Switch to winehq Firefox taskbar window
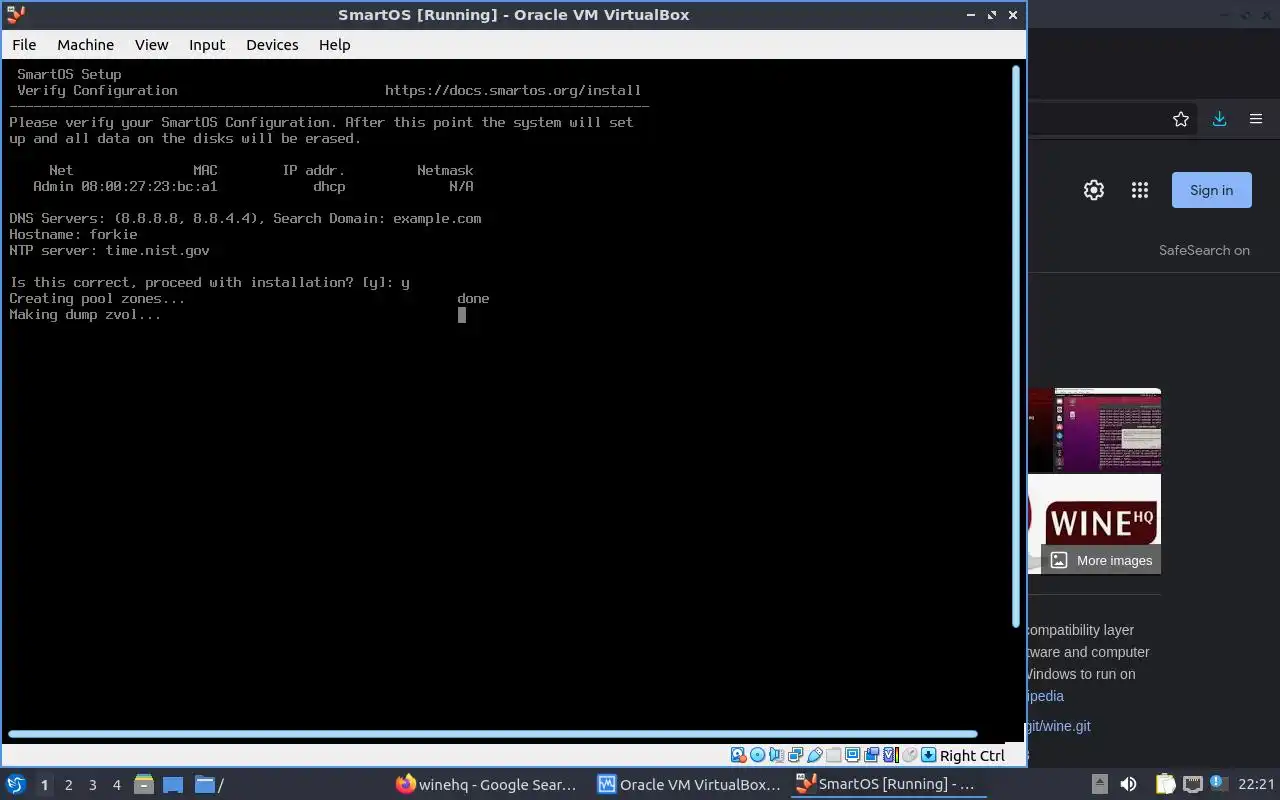The image size is (1280, 800). pyautogui.click(x=487, y=784)
